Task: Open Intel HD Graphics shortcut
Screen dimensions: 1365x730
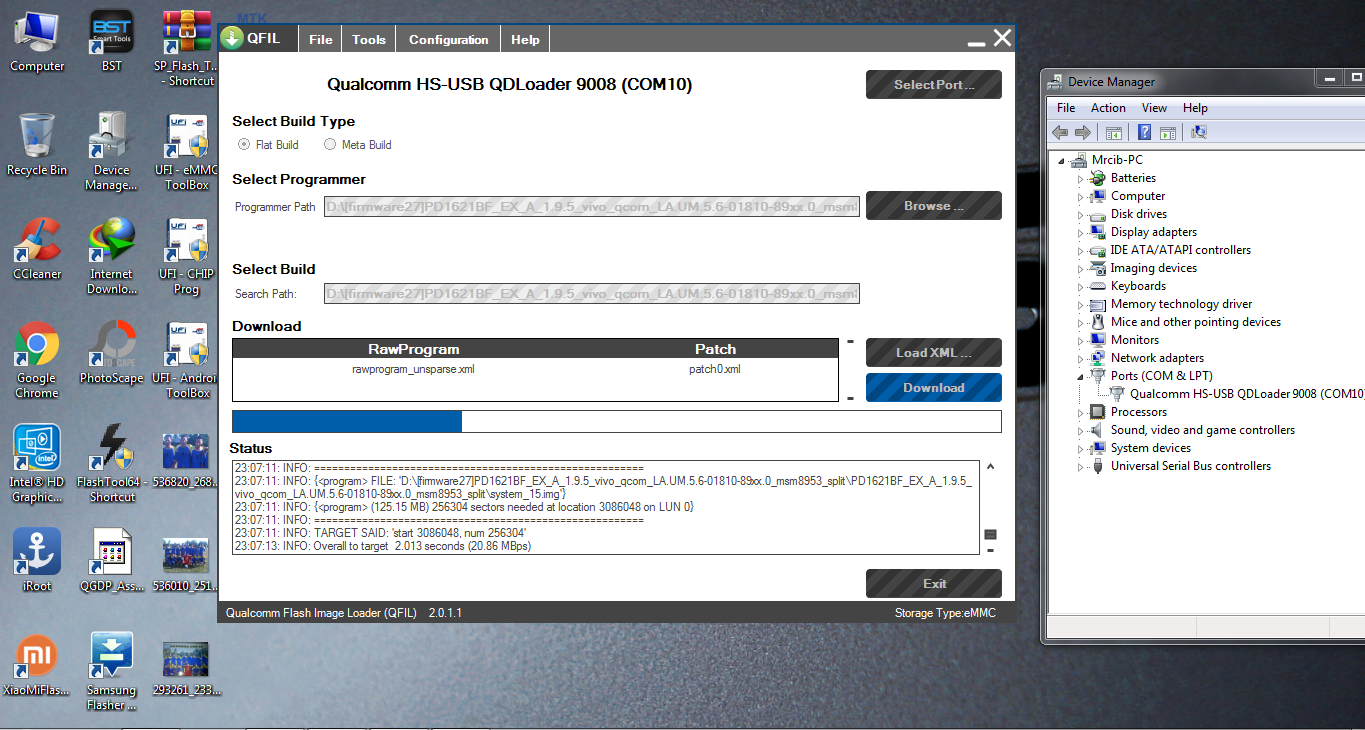Action: (x=37, y=464)
